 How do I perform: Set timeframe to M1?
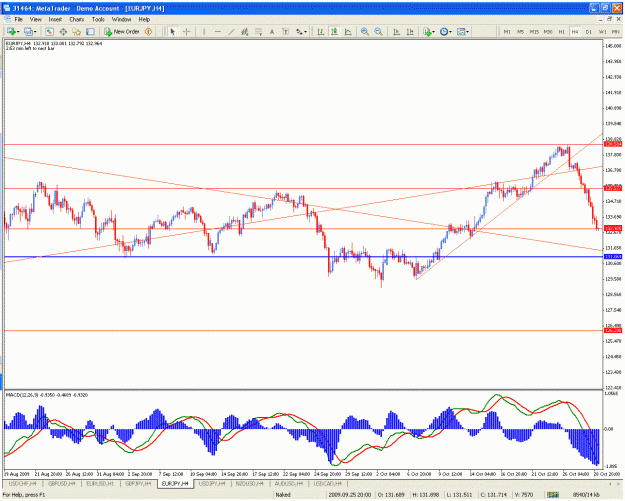507,31
